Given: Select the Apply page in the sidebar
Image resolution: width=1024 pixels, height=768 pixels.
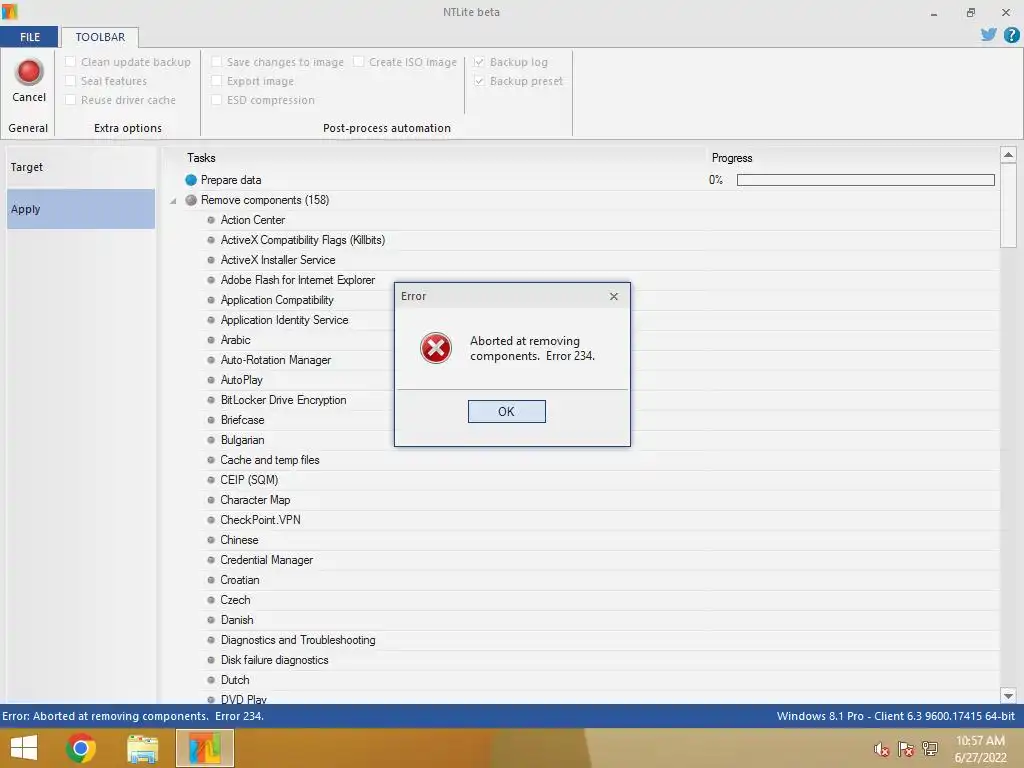Looking at the screenshot, I should tap(81, 209).
